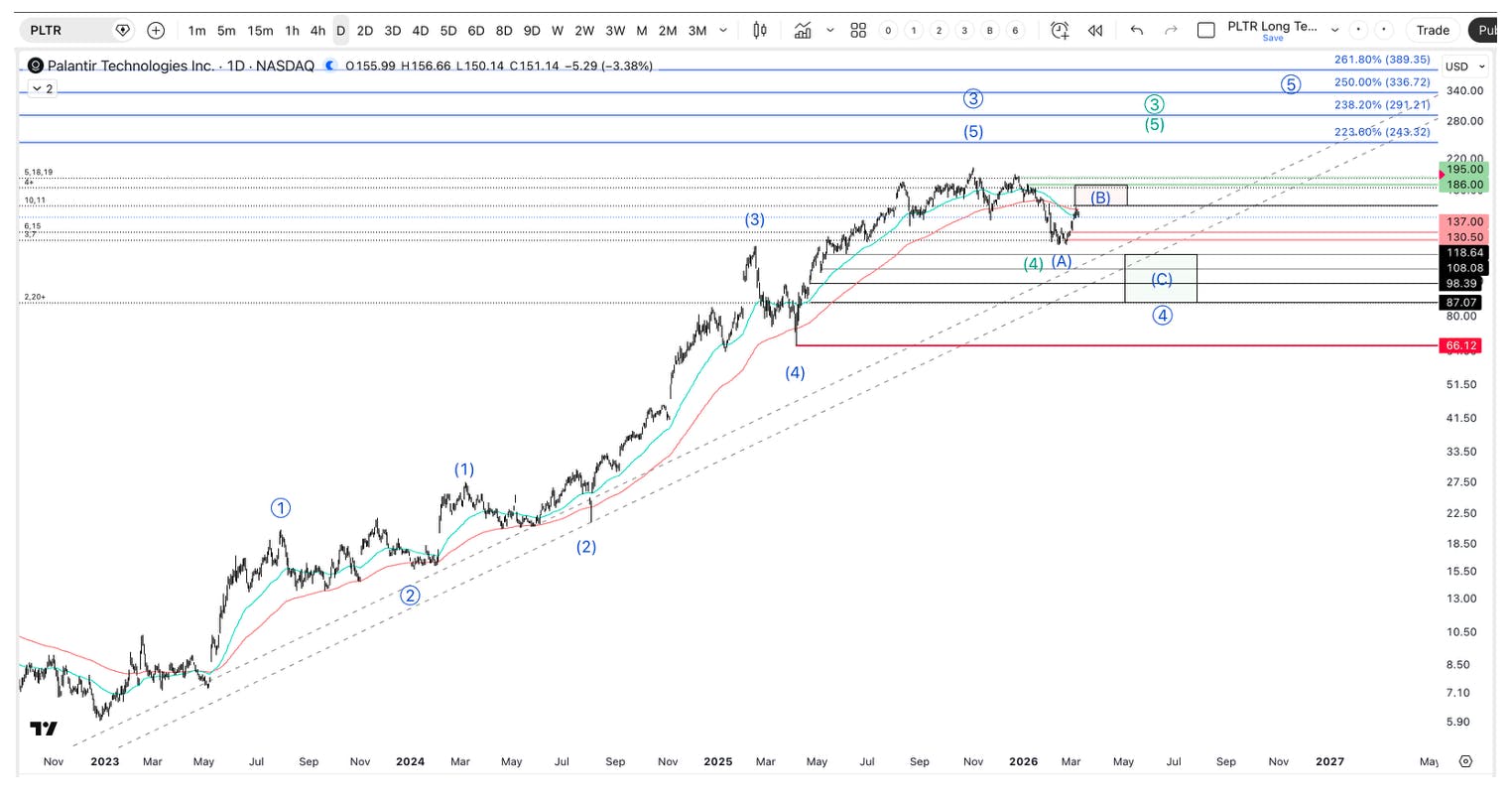Open chart settings gear on the time axis

pos(1465,761)
